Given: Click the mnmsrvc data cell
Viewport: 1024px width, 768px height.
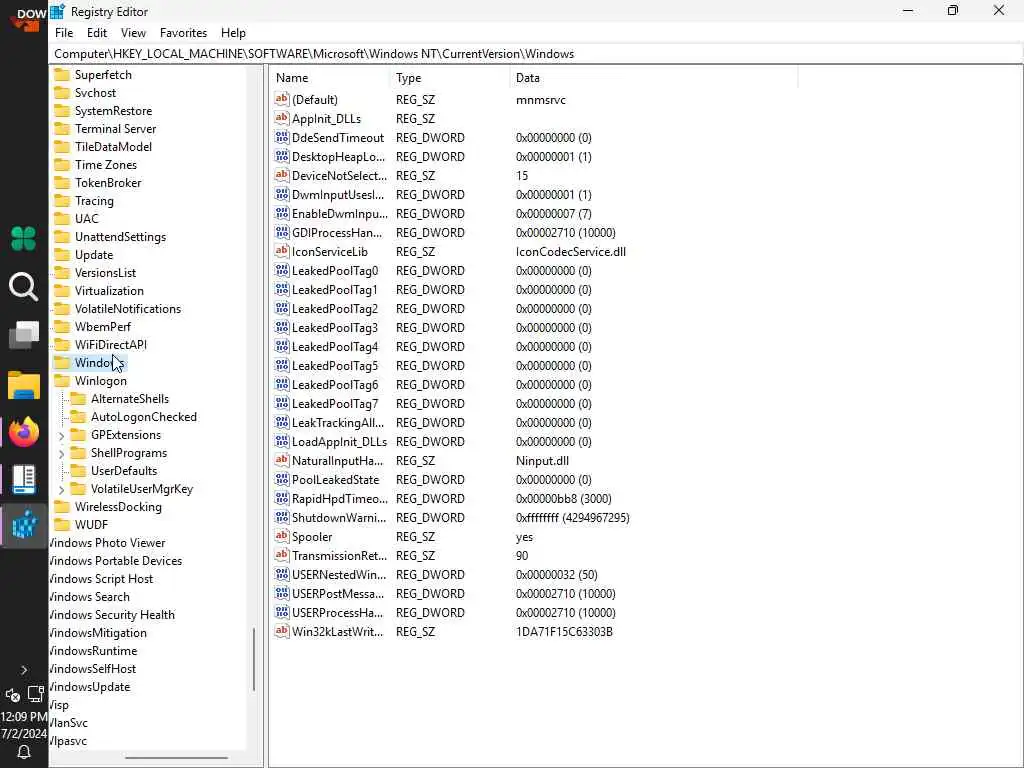Looking at the screenshot, I should click(x=541, y=99).
